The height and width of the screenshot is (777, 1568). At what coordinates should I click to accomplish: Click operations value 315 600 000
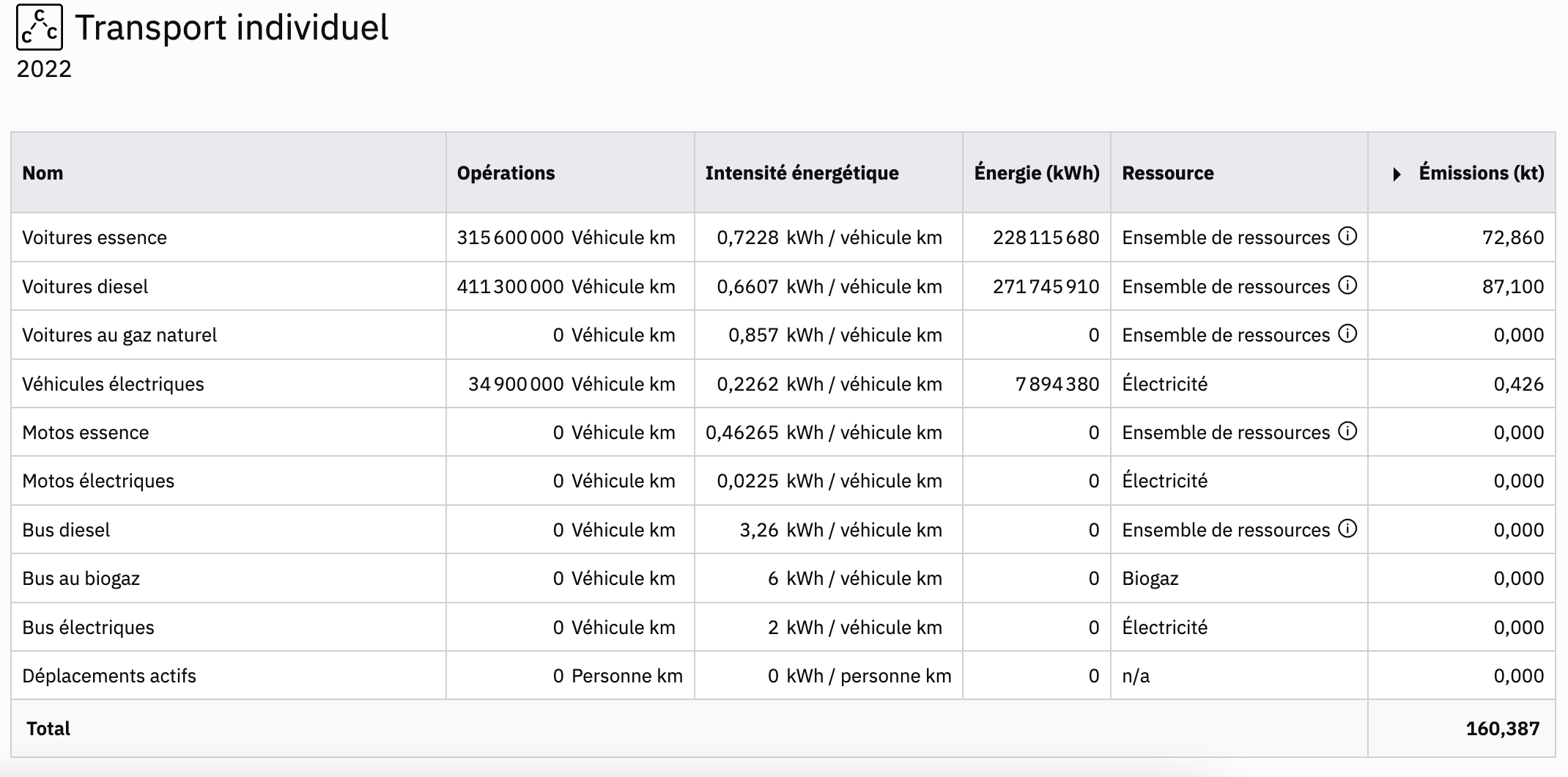(x=510, y=237)
